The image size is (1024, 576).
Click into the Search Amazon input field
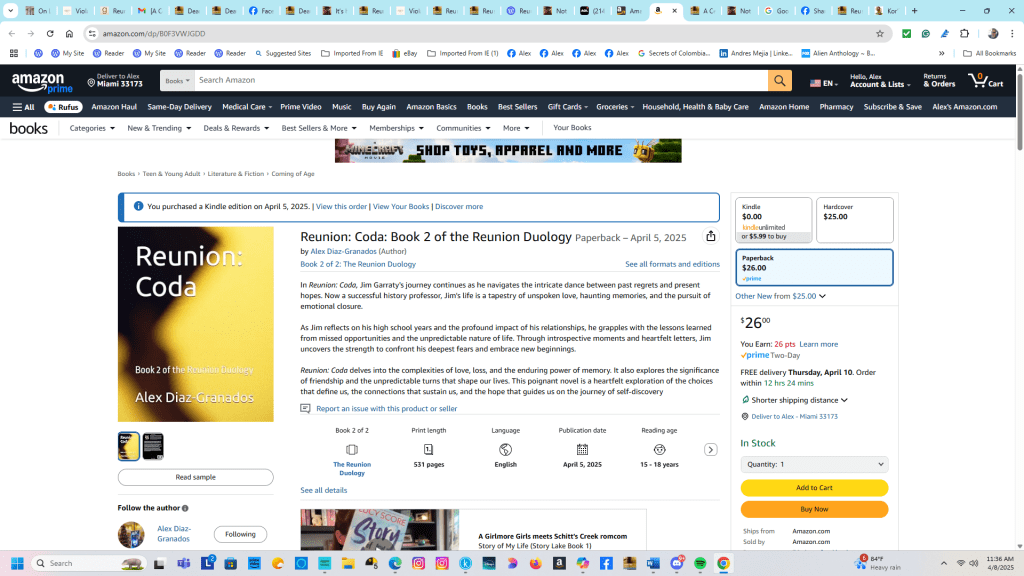pyautogui.click(x=480, y=81)
